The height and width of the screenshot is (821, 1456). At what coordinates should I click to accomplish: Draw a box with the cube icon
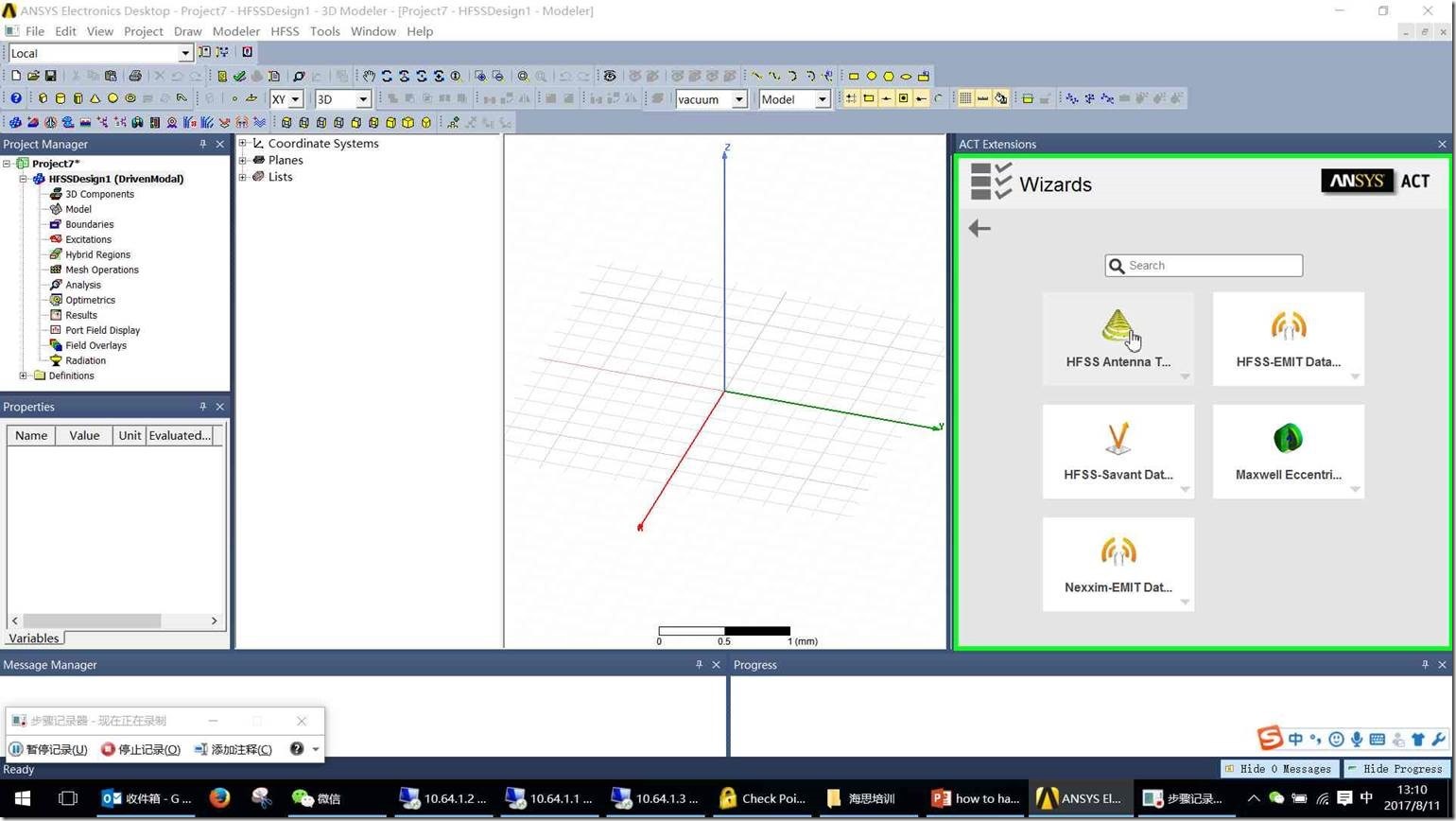[43, 98]
